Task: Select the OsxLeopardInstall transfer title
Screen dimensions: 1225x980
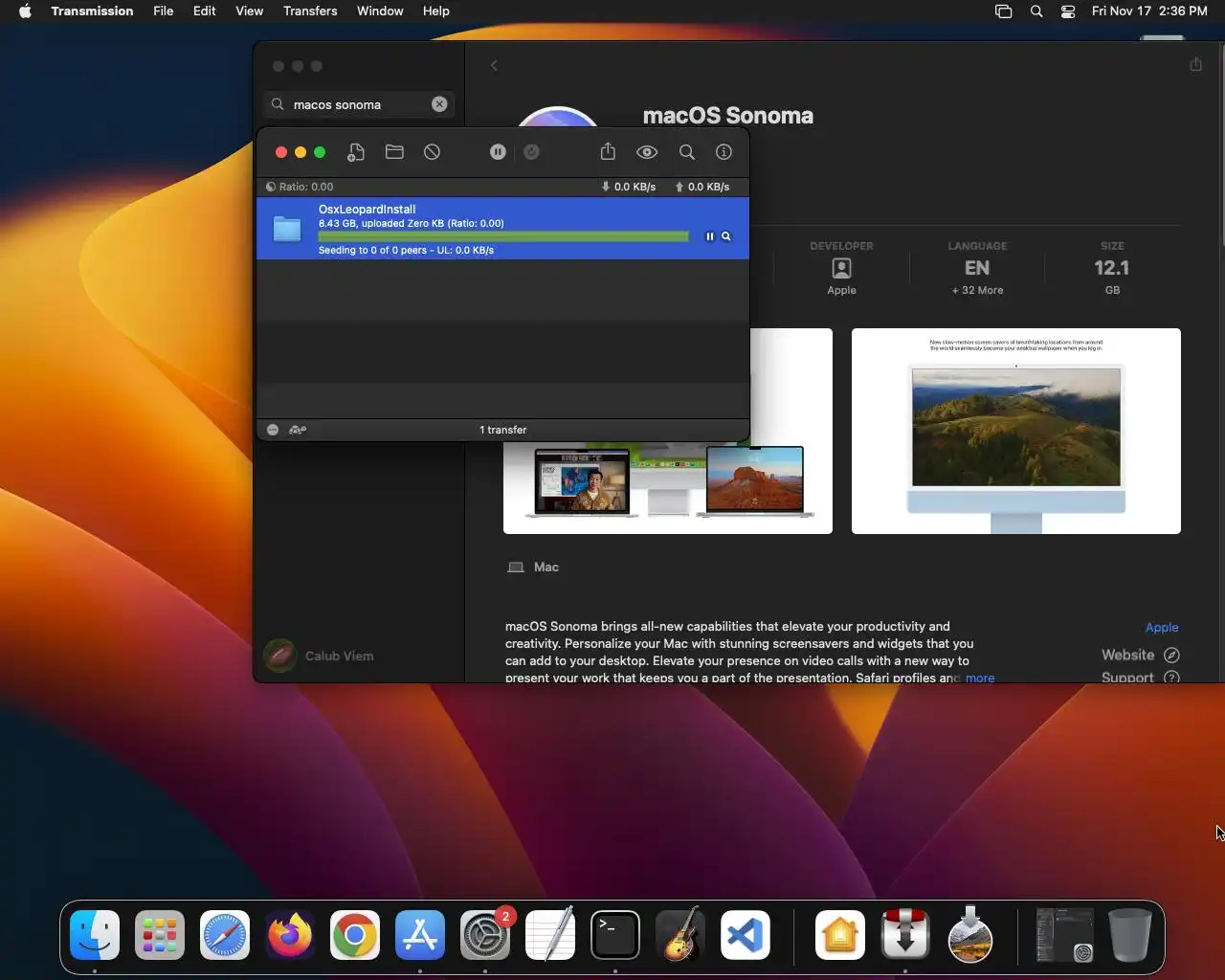Action: coord(367,209)
